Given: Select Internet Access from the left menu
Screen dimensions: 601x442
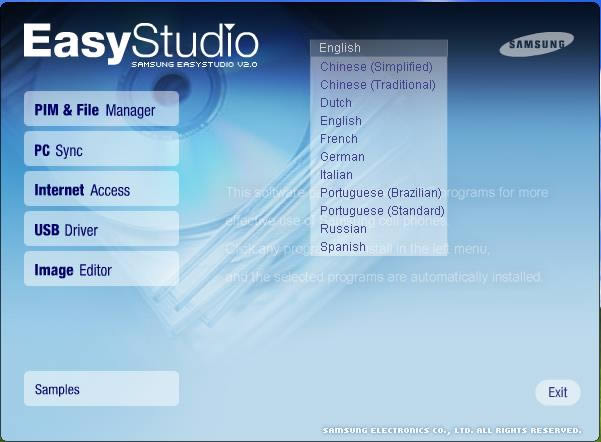Looking at the screenshot, I should point(101,189).
